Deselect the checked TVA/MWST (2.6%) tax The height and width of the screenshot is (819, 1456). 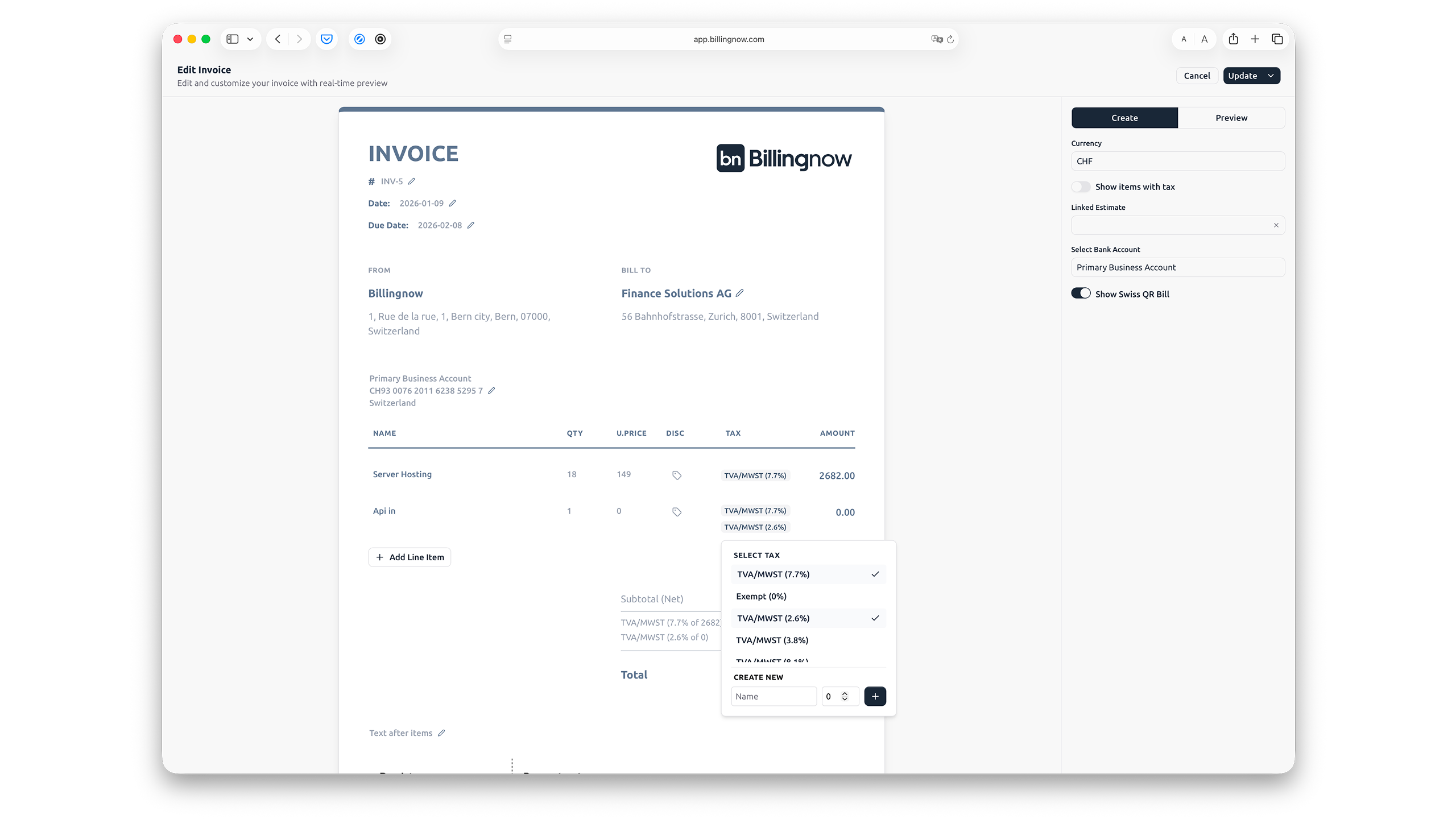pos(808,618)
